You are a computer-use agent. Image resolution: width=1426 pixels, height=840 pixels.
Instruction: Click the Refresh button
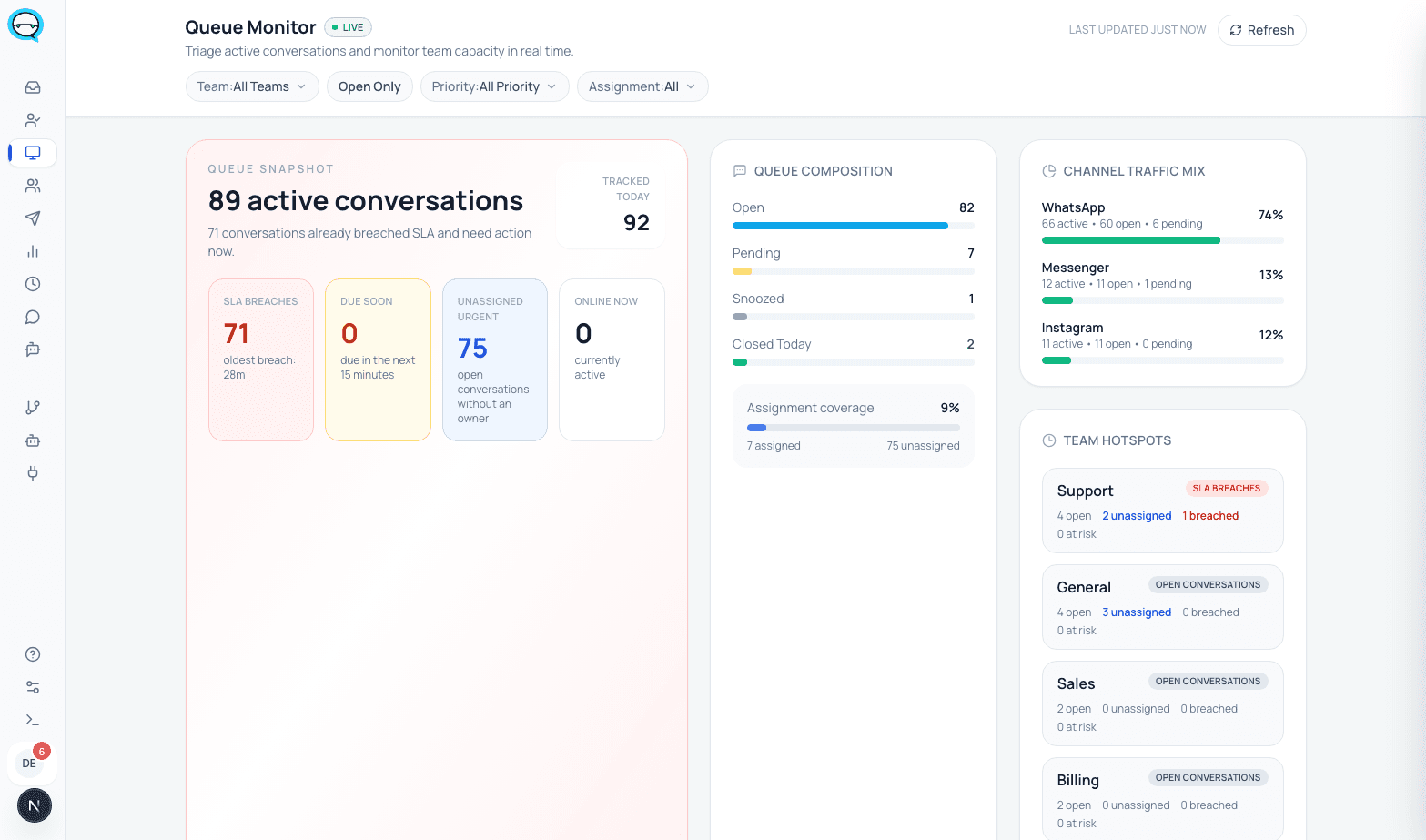[1261, 30]
